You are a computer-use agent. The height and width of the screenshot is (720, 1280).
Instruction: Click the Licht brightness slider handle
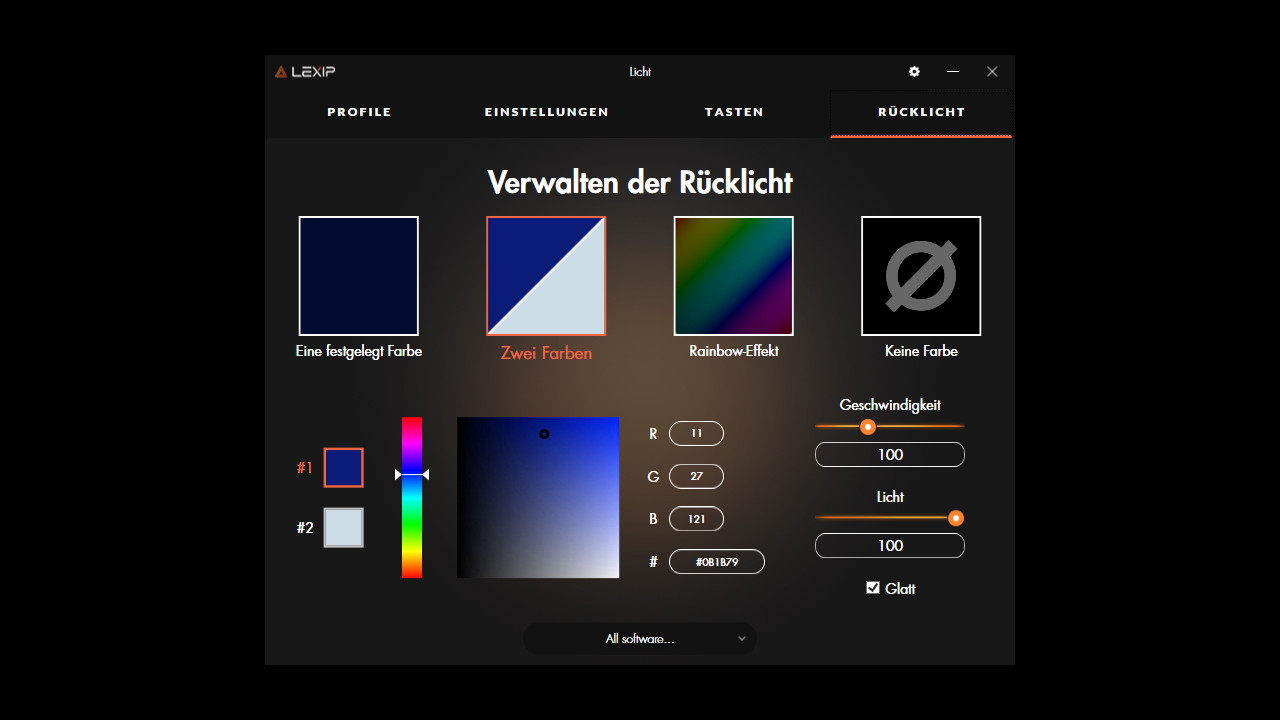click(x=956, y=518)
